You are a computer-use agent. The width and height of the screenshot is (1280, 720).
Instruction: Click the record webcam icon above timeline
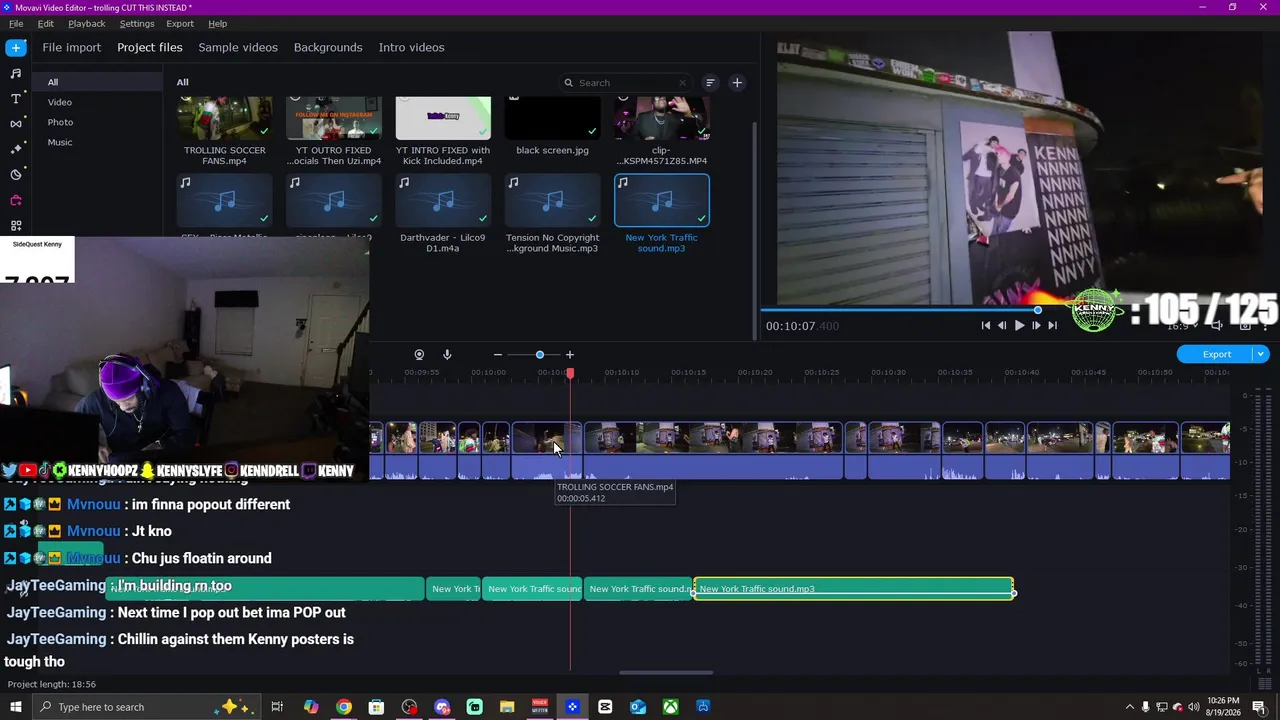coord(419,355)
